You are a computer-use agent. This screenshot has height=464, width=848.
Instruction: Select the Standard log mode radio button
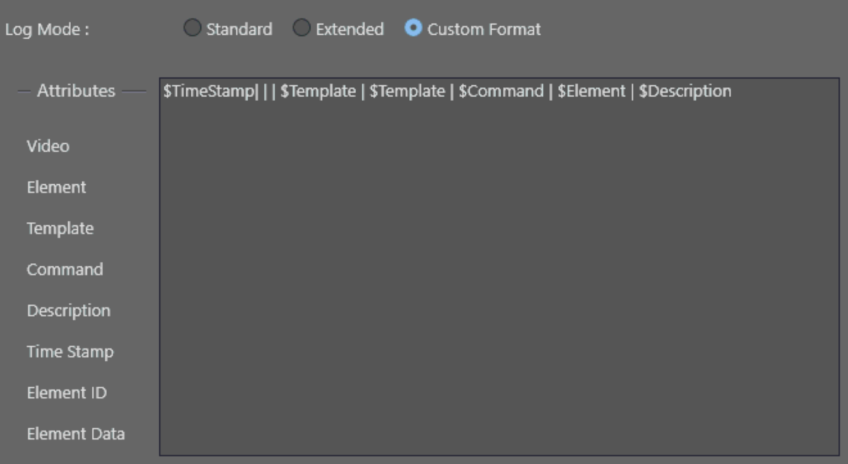click(x=193, y=29)
